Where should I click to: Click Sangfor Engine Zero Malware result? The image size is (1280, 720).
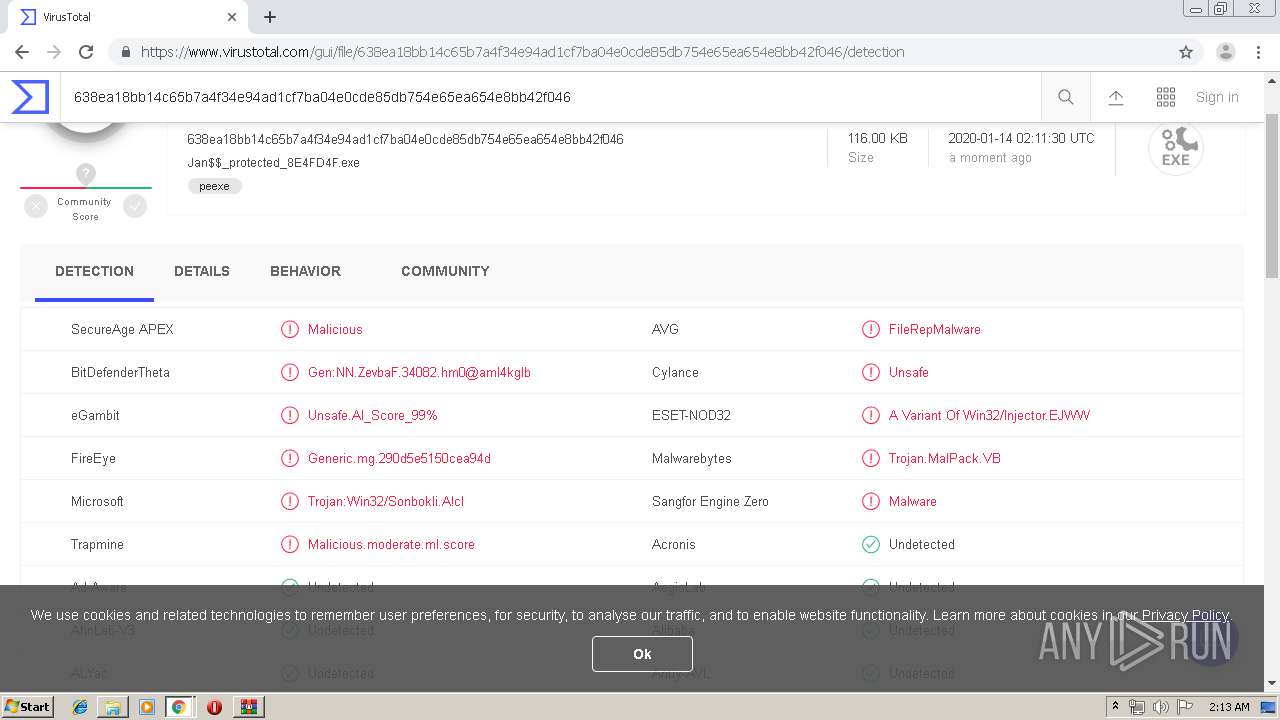click(x=912, y=501)
